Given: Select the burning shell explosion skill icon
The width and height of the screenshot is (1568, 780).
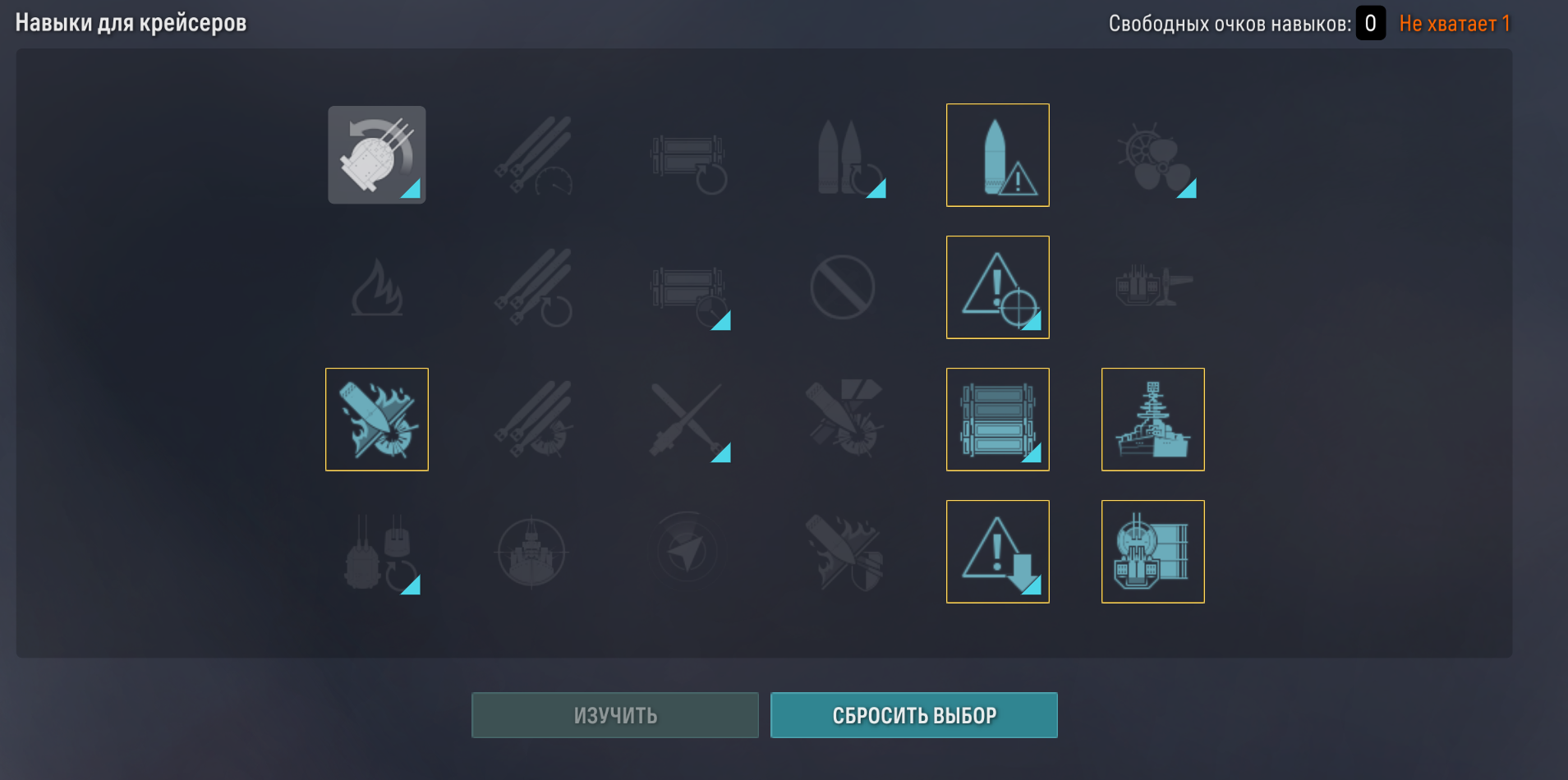Looking at the screenshot, I should click(x=377, y=420).
